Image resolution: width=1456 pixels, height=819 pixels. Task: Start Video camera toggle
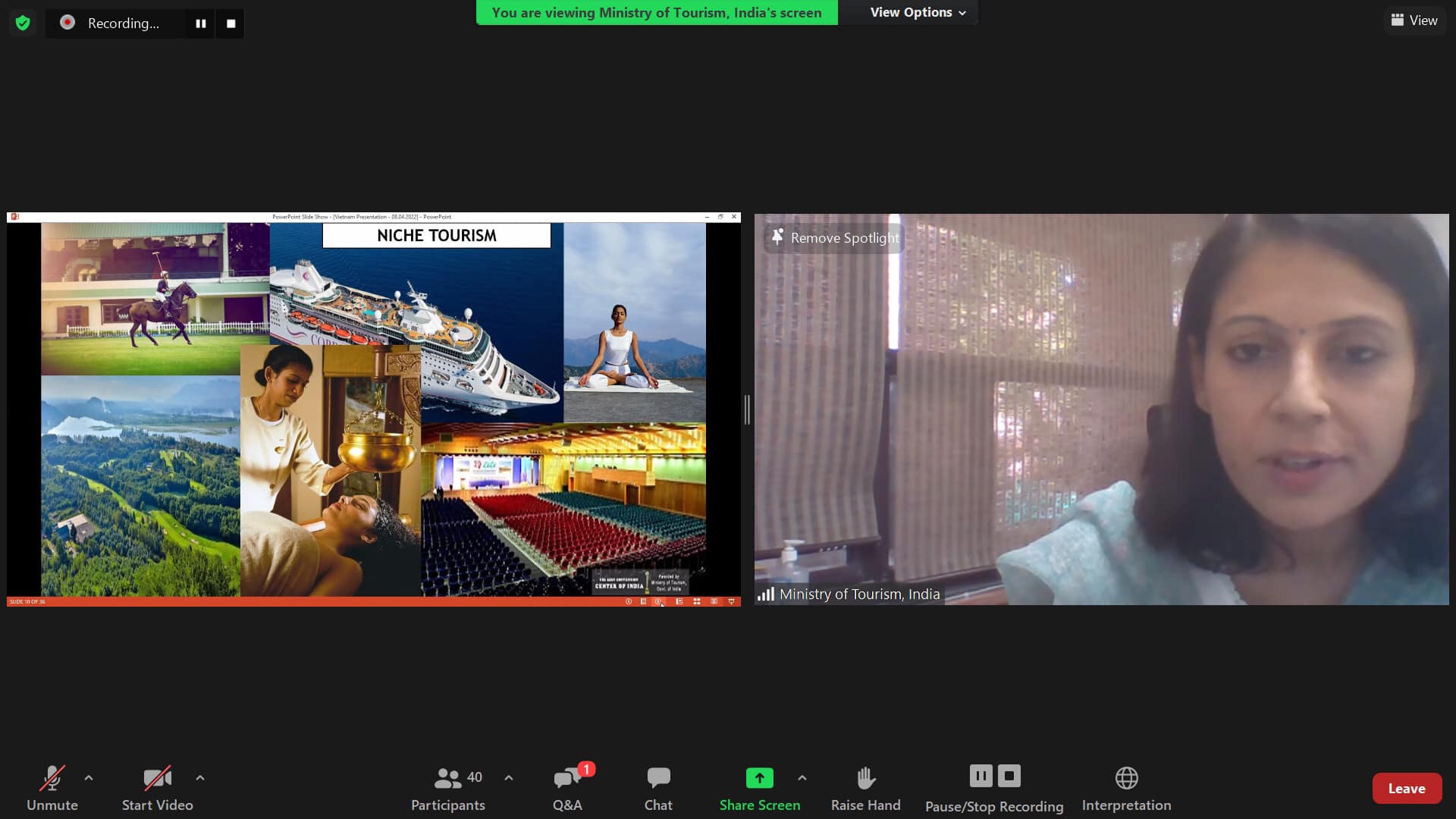[x=157, y=788]
